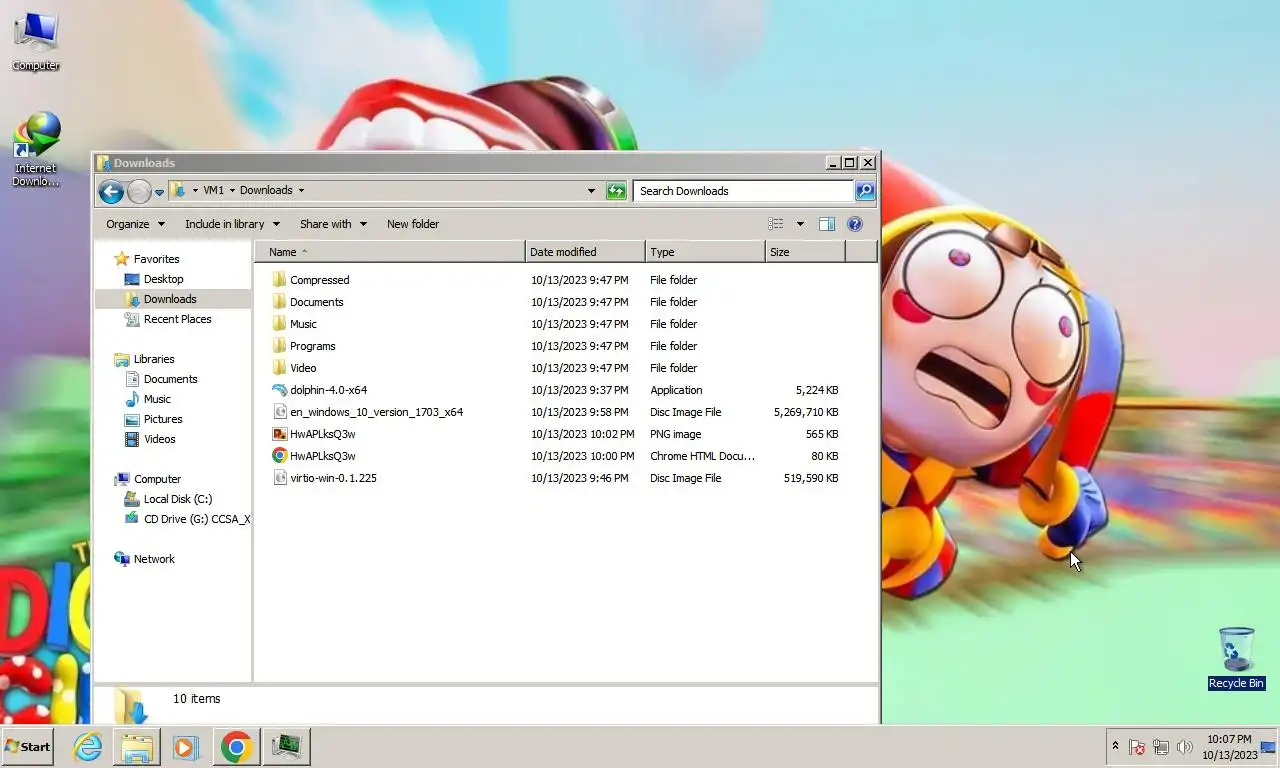Select the Recycle Bin desktop icon
This screenshot has width=1280, height=768.
click(1236, 658)
